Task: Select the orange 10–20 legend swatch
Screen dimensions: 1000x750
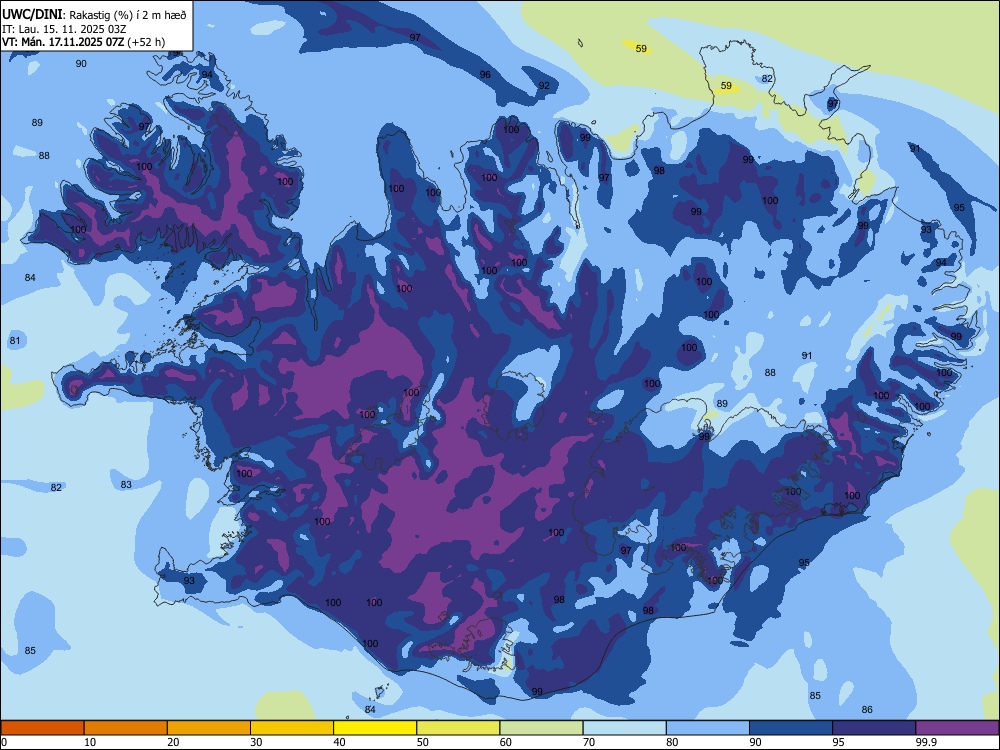Action: (126, 728)
